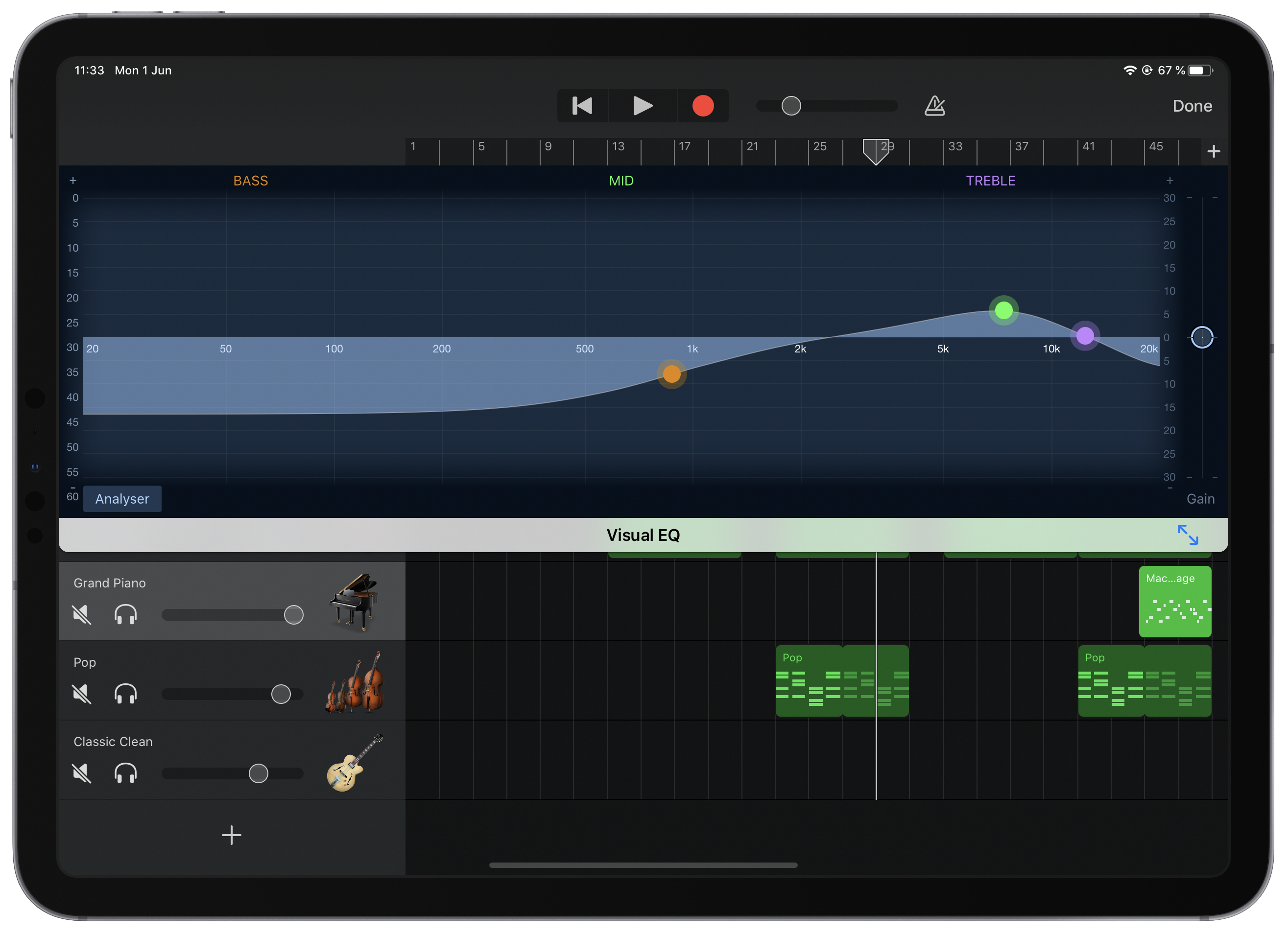1288x934 pixels.
Task: Click the plus icon at ruler end
Action: tap(1213, 152)
